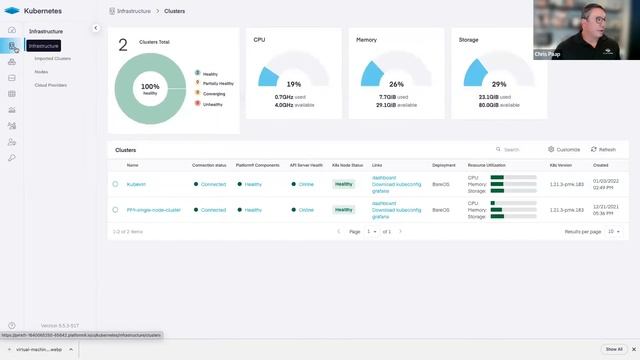Click the Name column header
640x360 pixels.
click(x=132, y=165)
